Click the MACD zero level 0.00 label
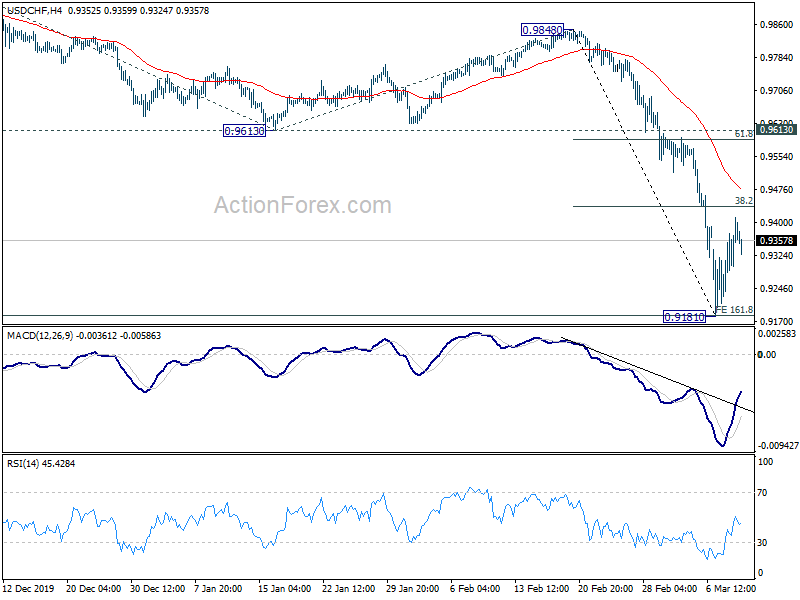The width and height of the screenshot is (800, 600). click(767, 355)
